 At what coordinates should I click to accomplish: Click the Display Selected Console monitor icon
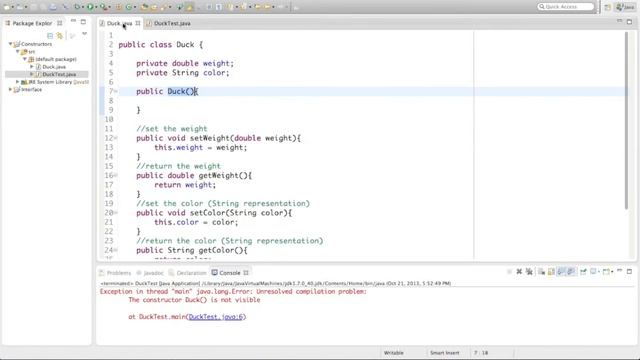[x=593, y=272]
